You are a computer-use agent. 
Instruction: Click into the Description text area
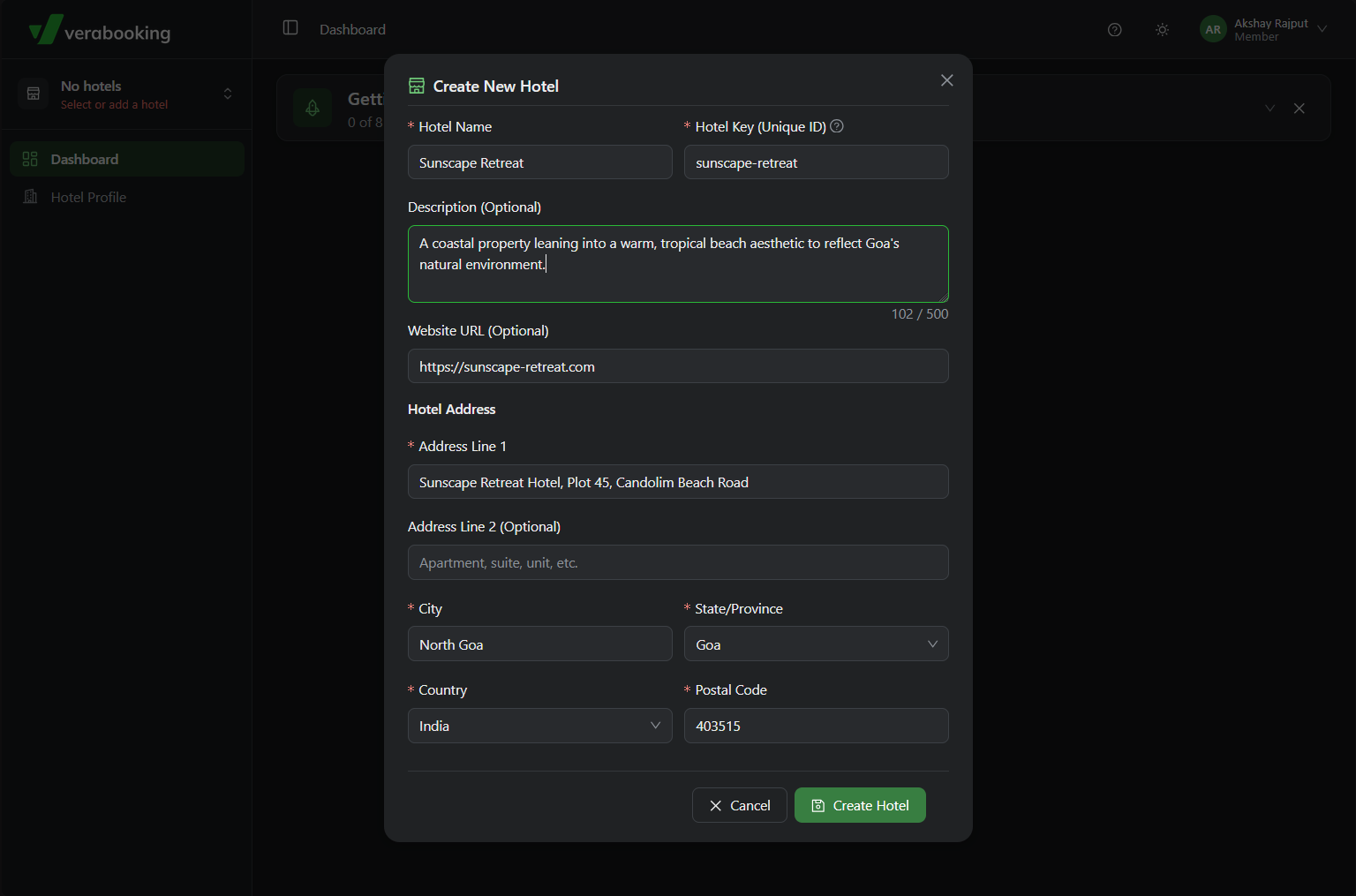(x=678, y=264)
